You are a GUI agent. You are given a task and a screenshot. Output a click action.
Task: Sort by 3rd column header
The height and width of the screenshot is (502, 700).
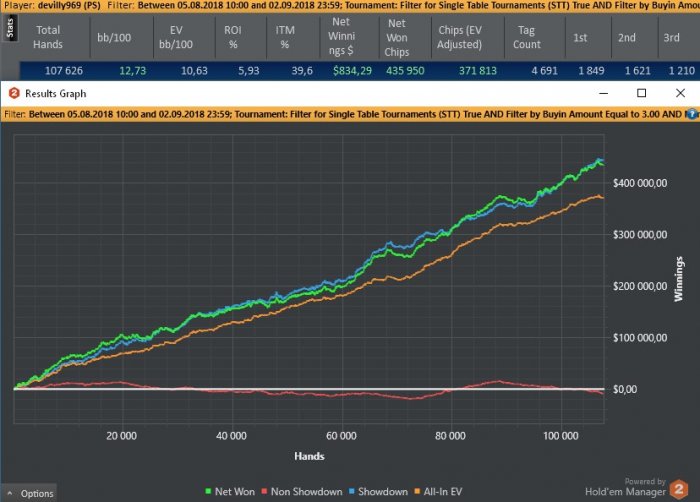(x=671, y=38)
